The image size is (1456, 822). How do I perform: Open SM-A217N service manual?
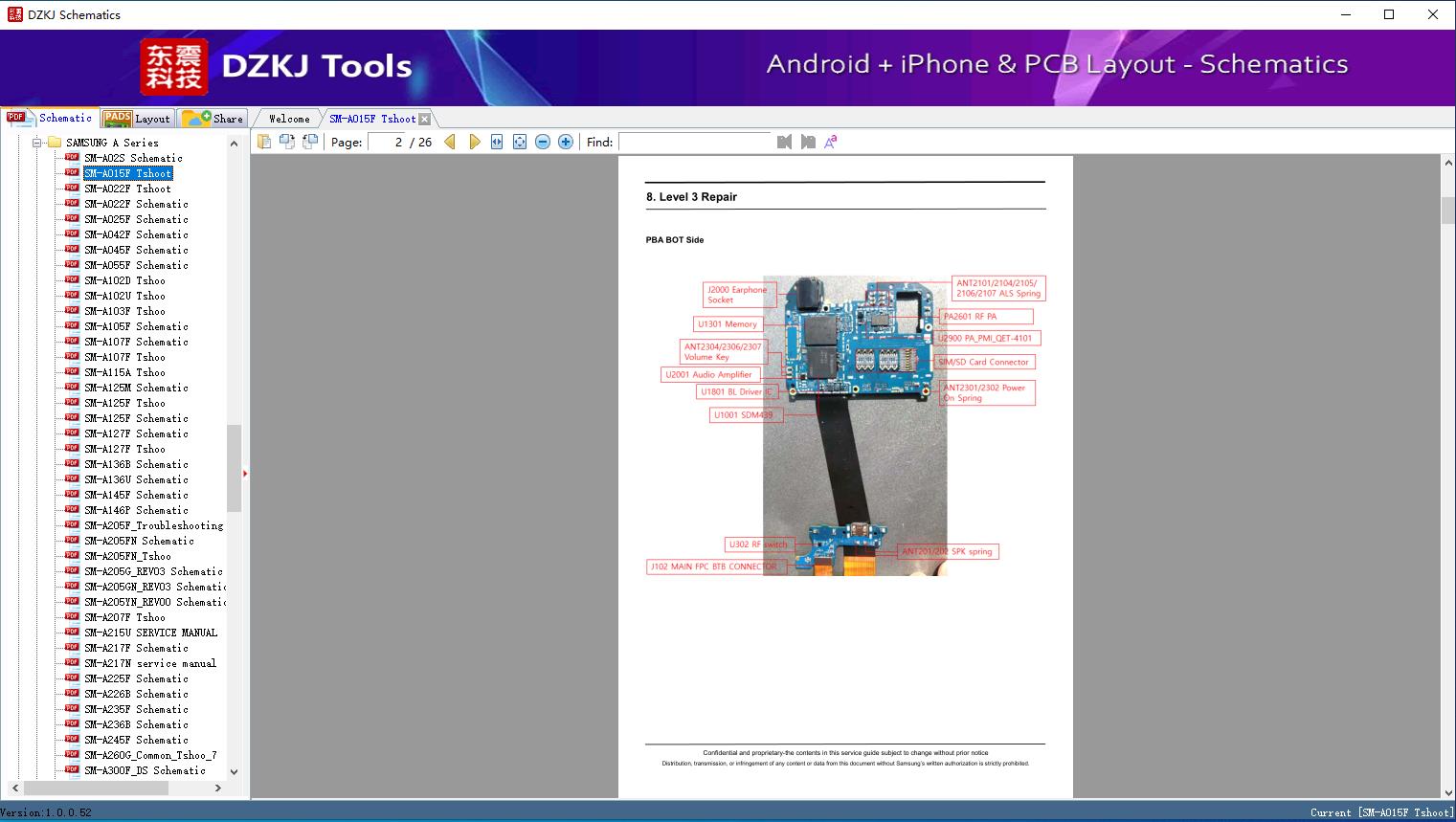(150, 663)
